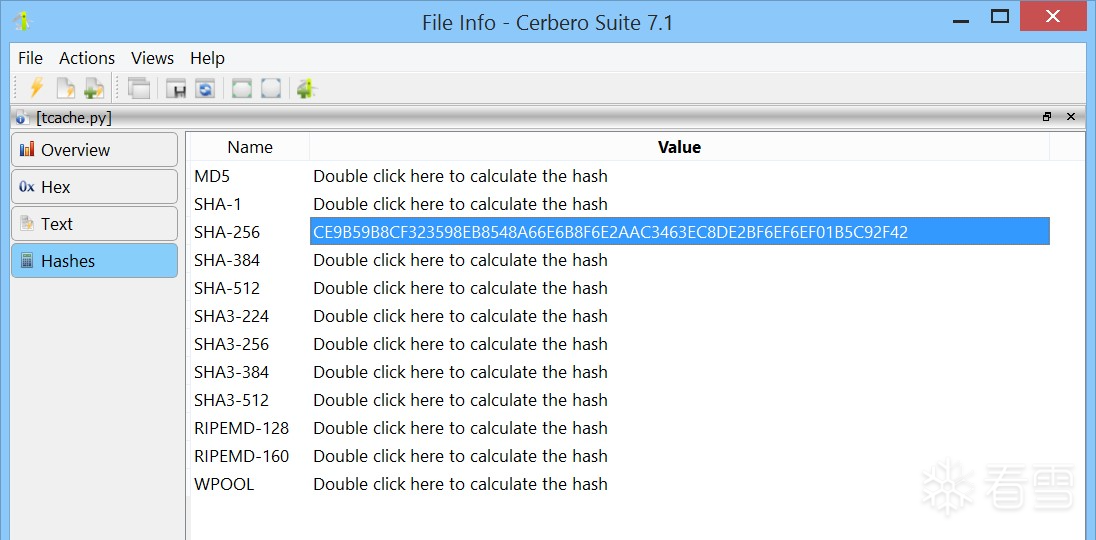Image resolution: width=1096 pixels, height=540 pixels.
Task: Click the document with lightning bolt icon
Action: tap(65, 88)
